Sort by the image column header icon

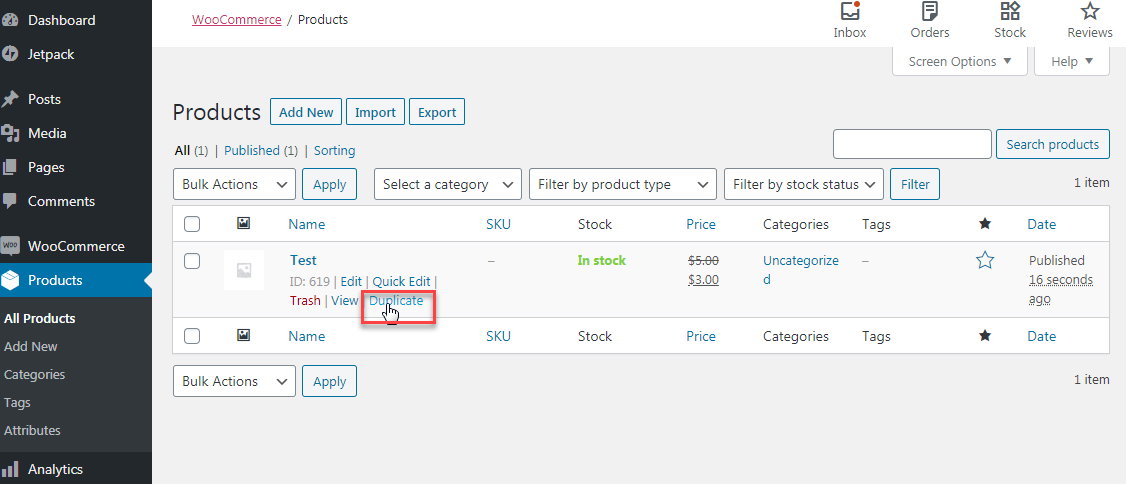click(243, 224)
